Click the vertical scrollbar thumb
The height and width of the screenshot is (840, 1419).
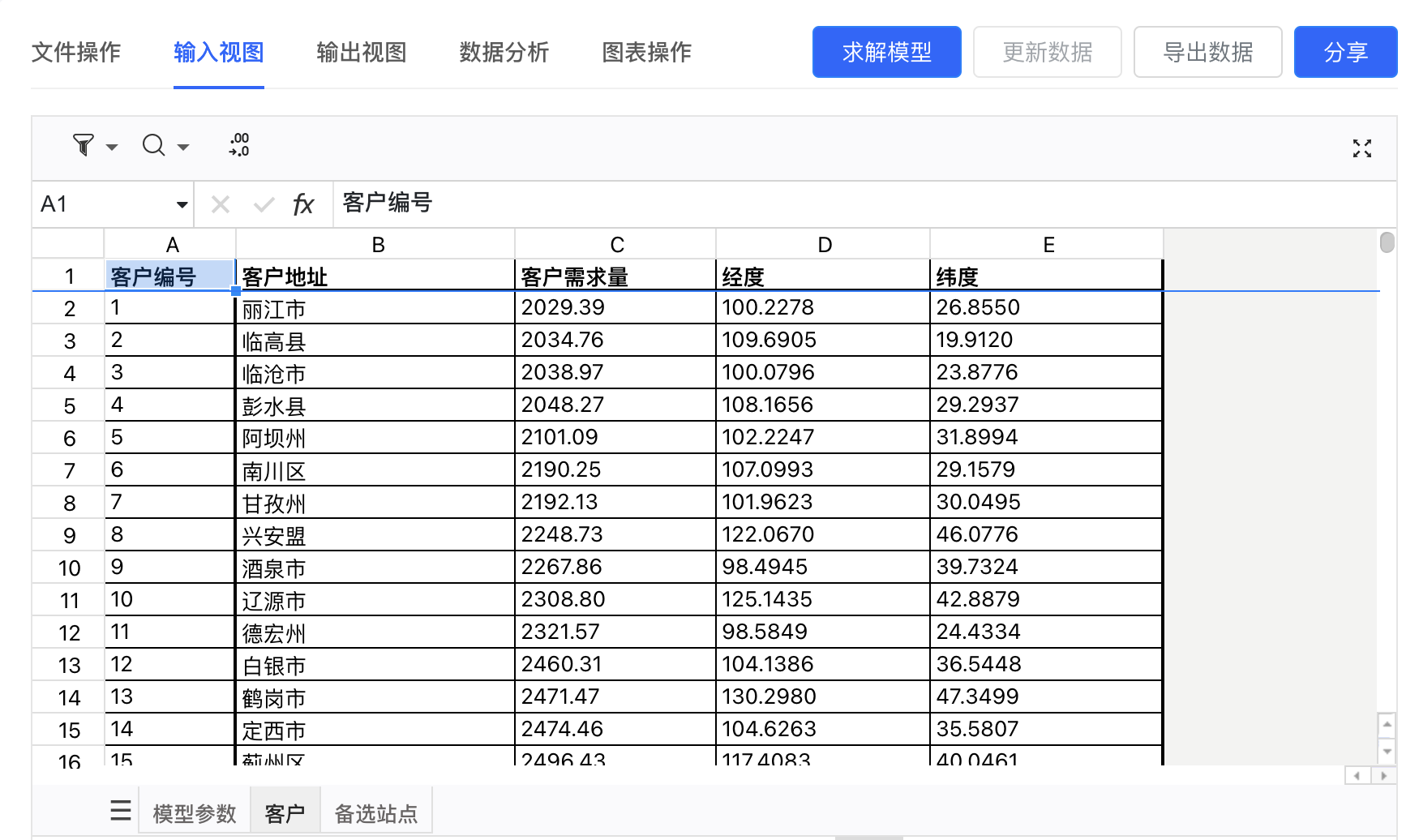1387,242
